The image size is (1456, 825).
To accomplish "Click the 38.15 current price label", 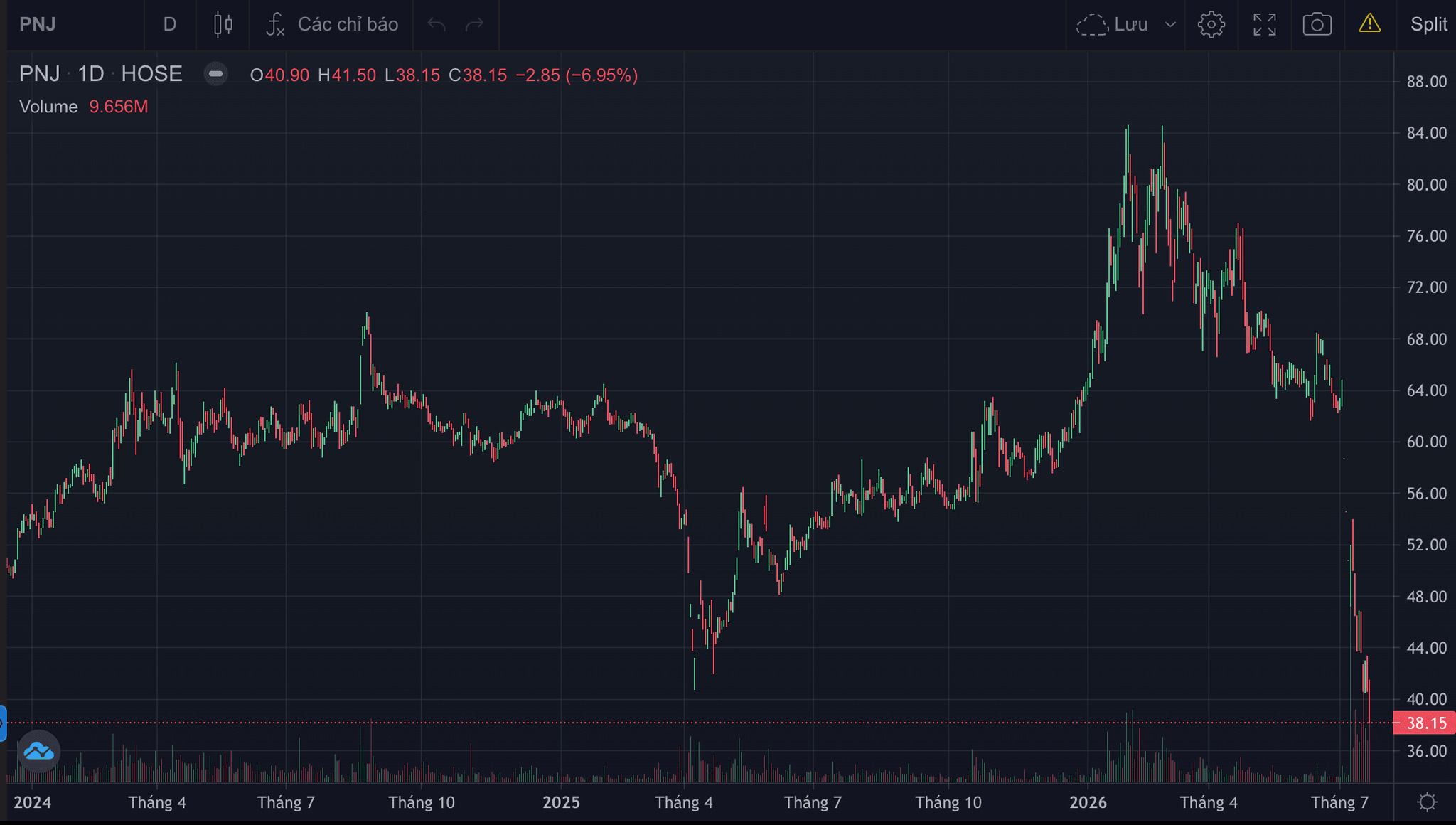I will (1425, 723).
